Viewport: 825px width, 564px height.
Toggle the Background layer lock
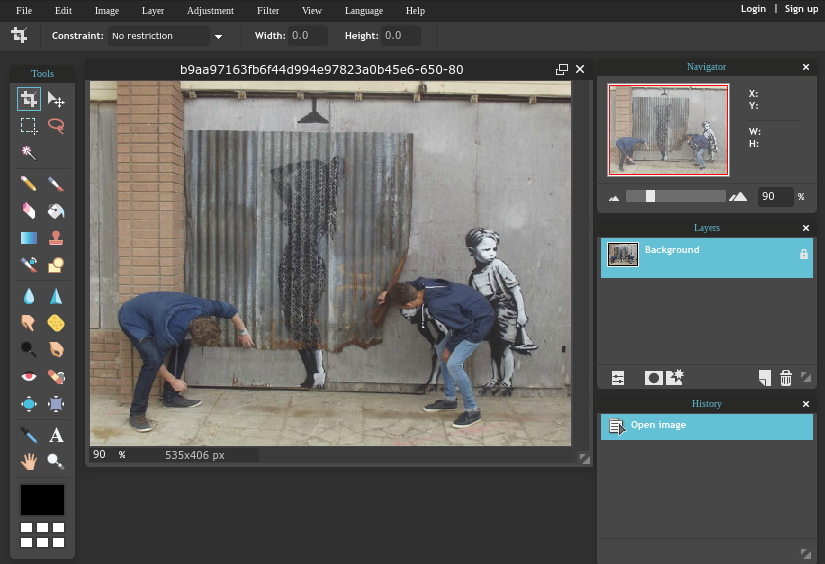click(x=803, y=255)
